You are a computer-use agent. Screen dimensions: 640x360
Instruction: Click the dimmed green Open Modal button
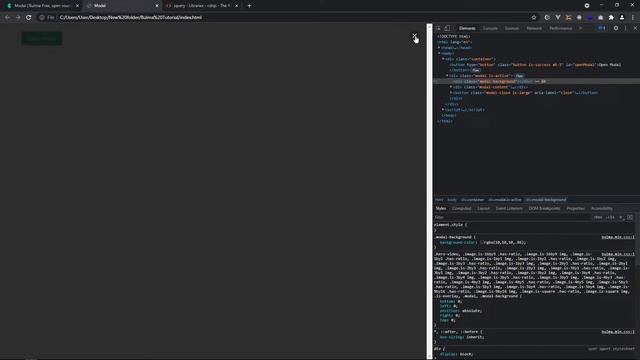[x=42, y=39]
